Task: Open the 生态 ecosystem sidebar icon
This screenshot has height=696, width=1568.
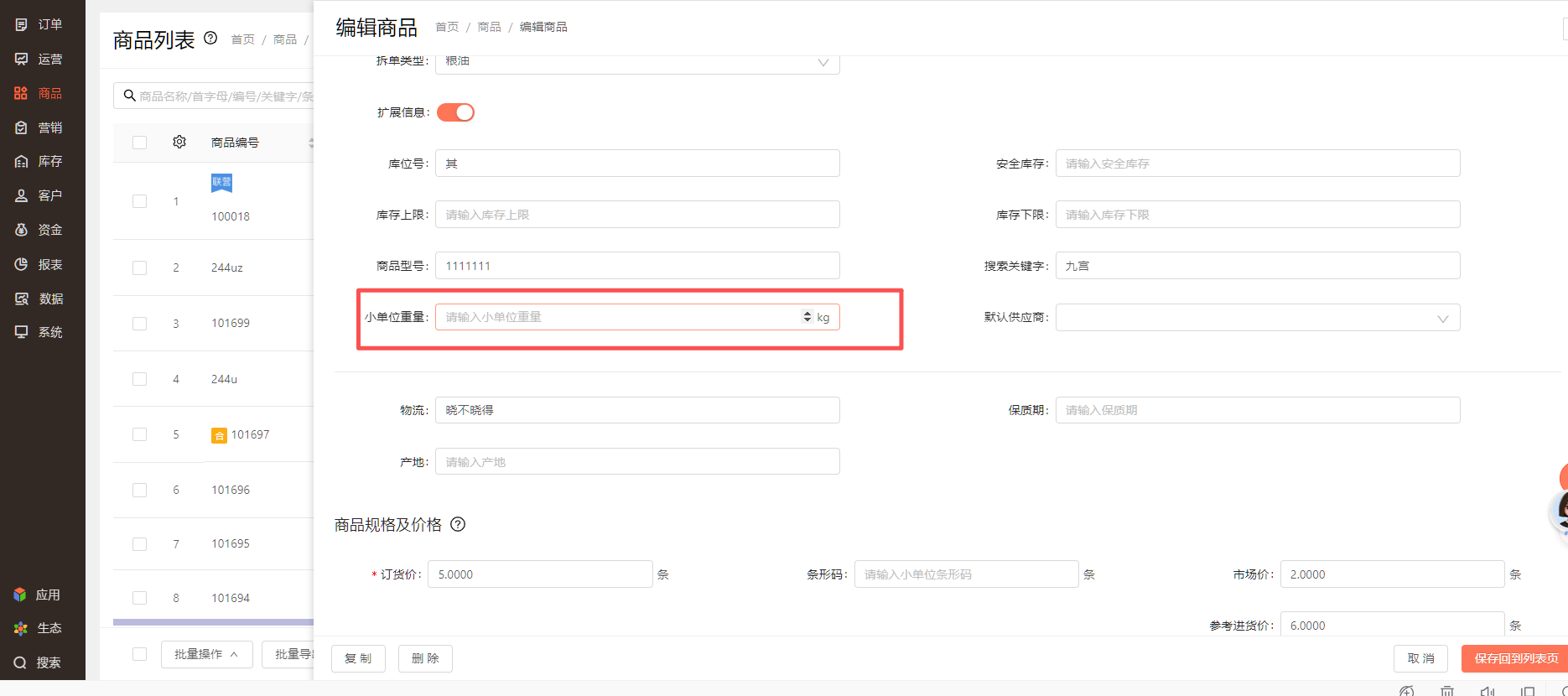Action: 20,628
